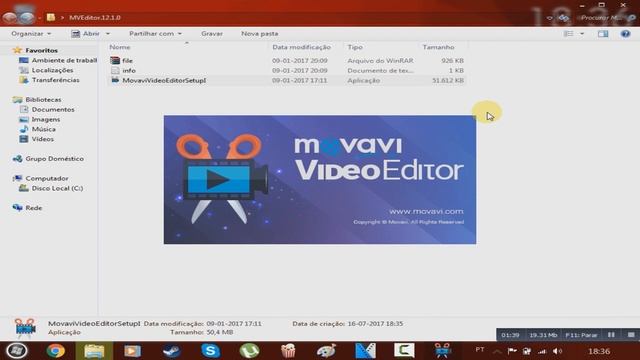
Task: Open the volume speaker tray icon
Action: [557, 351]
